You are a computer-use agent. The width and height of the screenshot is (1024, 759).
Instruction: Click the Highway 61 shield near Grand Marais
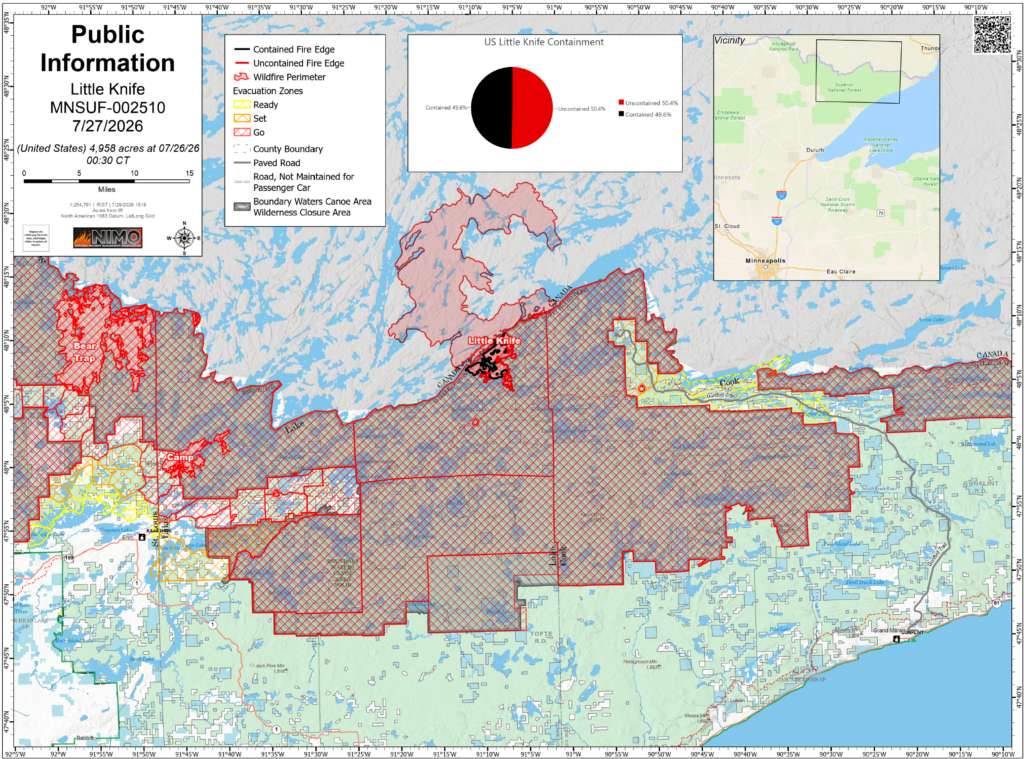[997, 604]
